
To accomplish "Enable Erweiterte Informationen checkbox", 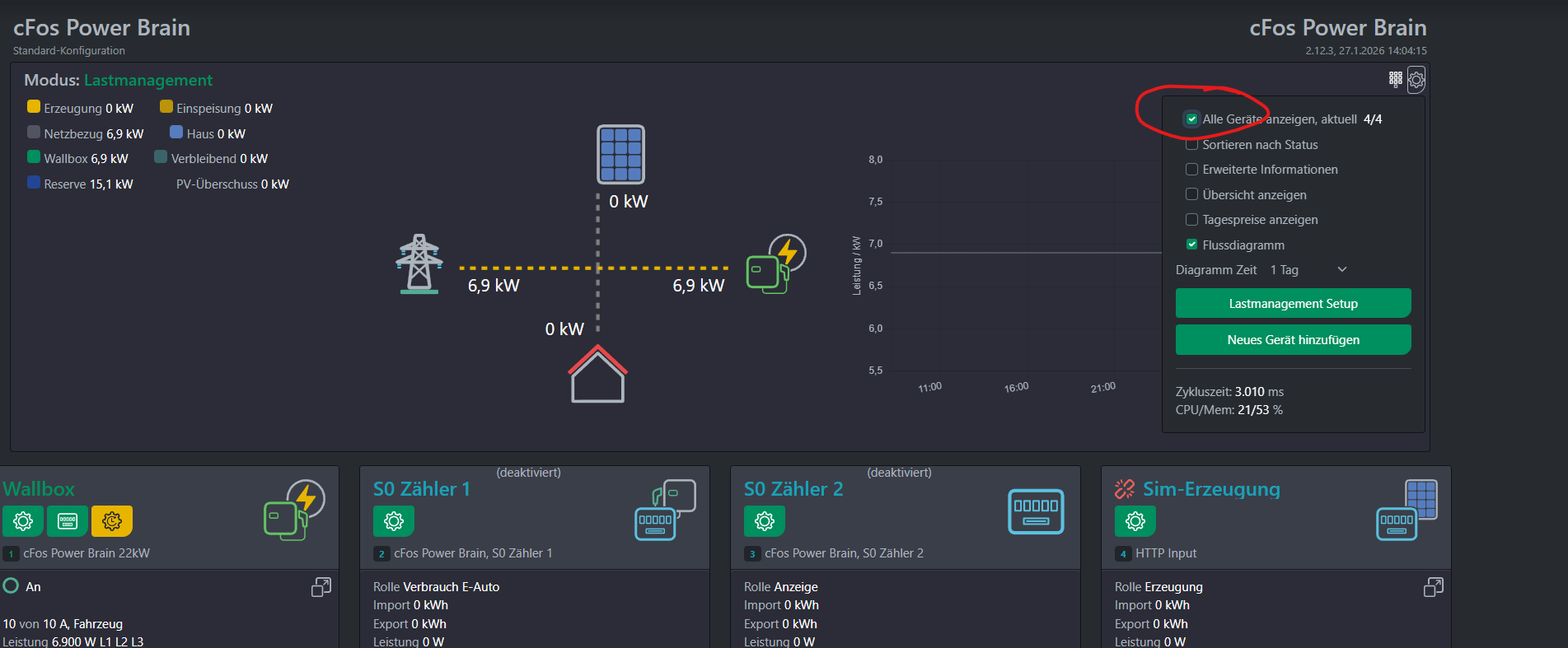I will pyautogui.click(x=1191, y=170).
